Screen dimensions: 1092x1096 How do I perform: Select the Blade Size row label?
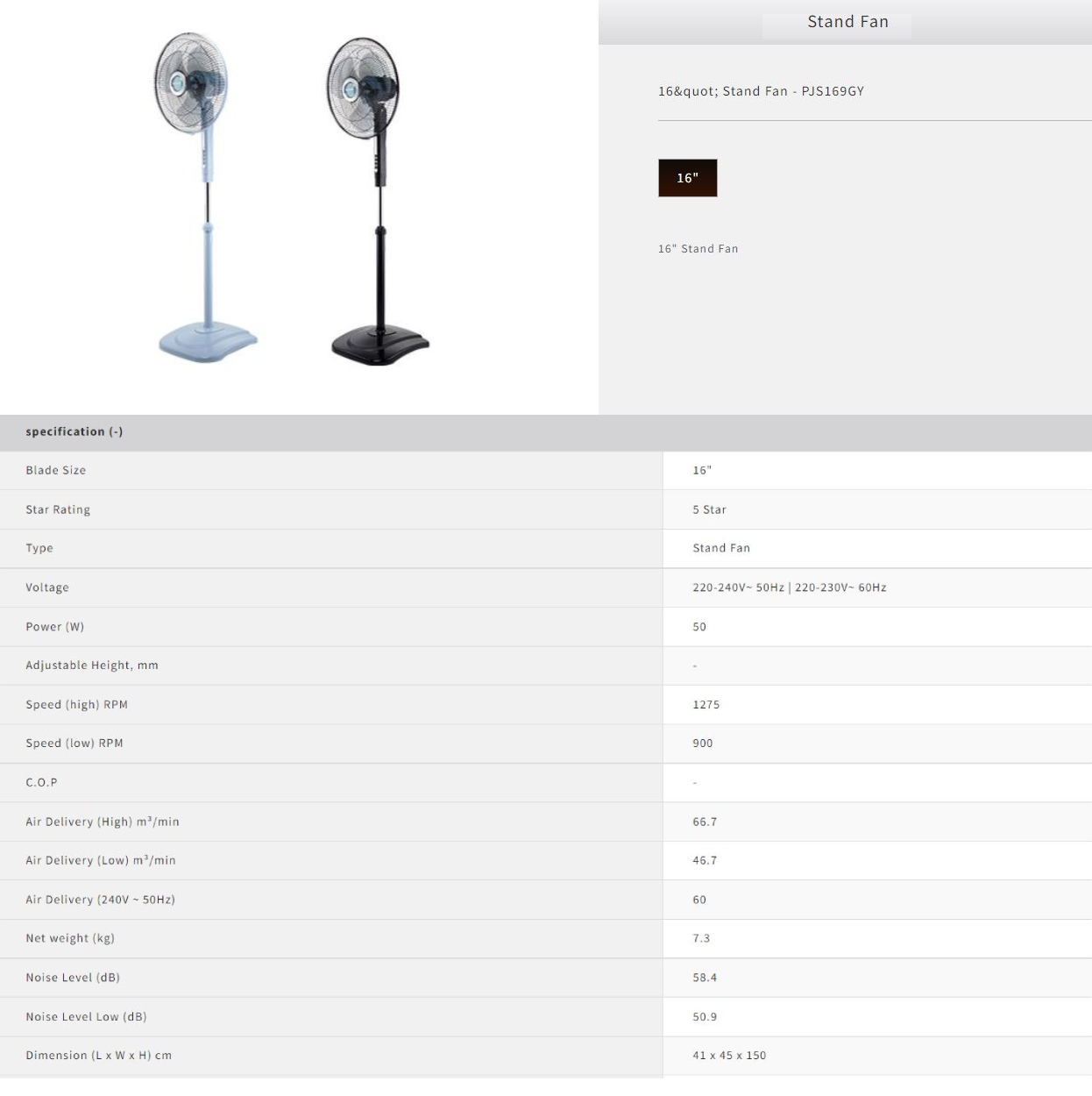(56, 471)
